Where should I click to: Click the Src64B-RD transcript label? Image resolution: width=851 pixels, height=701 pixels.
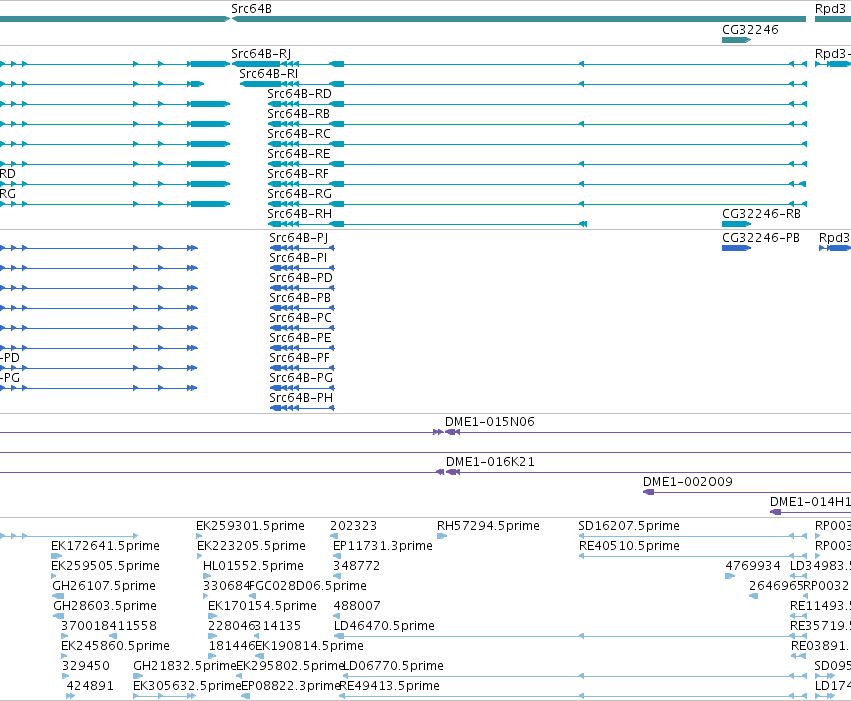click(299, 93)
